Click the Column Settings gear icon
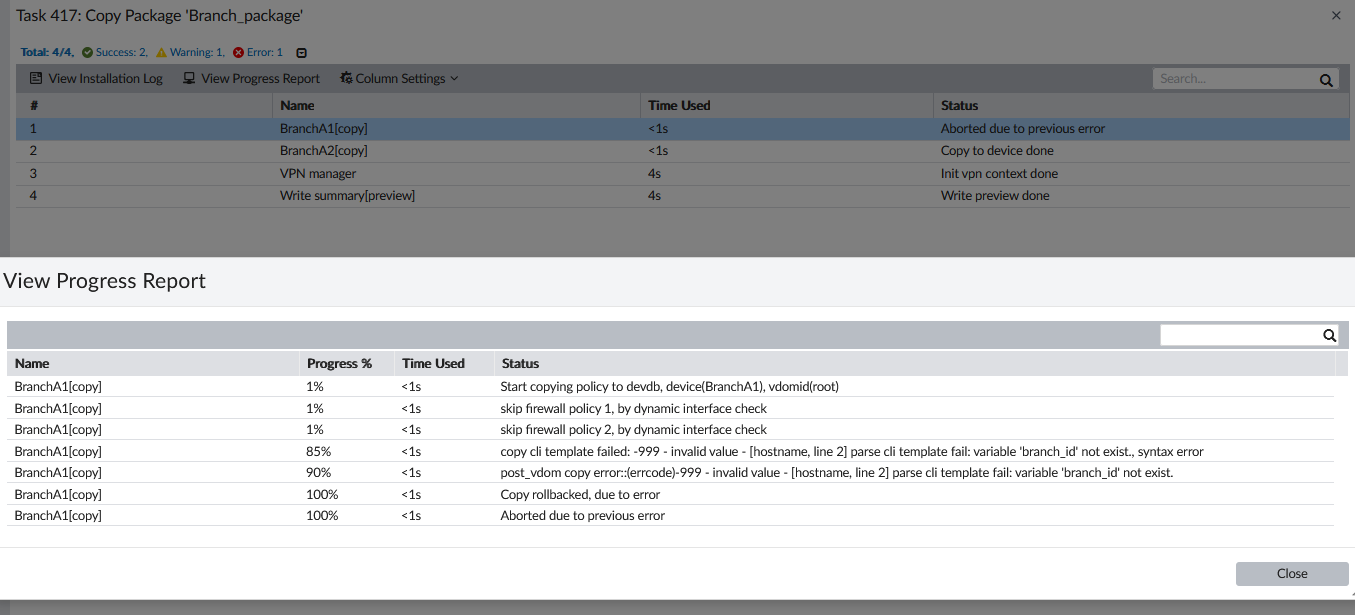Image resolution: width=1355 pixels, height=615 pixels. coord(346,78)
